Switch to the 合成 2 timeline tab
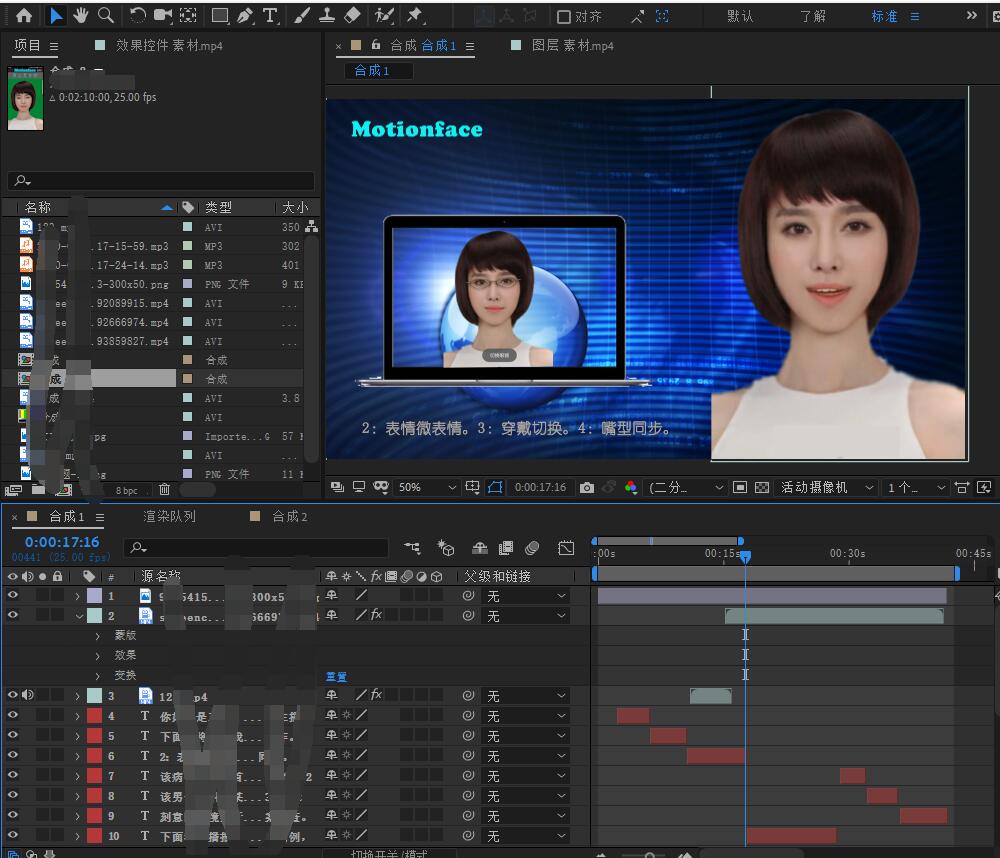 click(x=290, y=517)
